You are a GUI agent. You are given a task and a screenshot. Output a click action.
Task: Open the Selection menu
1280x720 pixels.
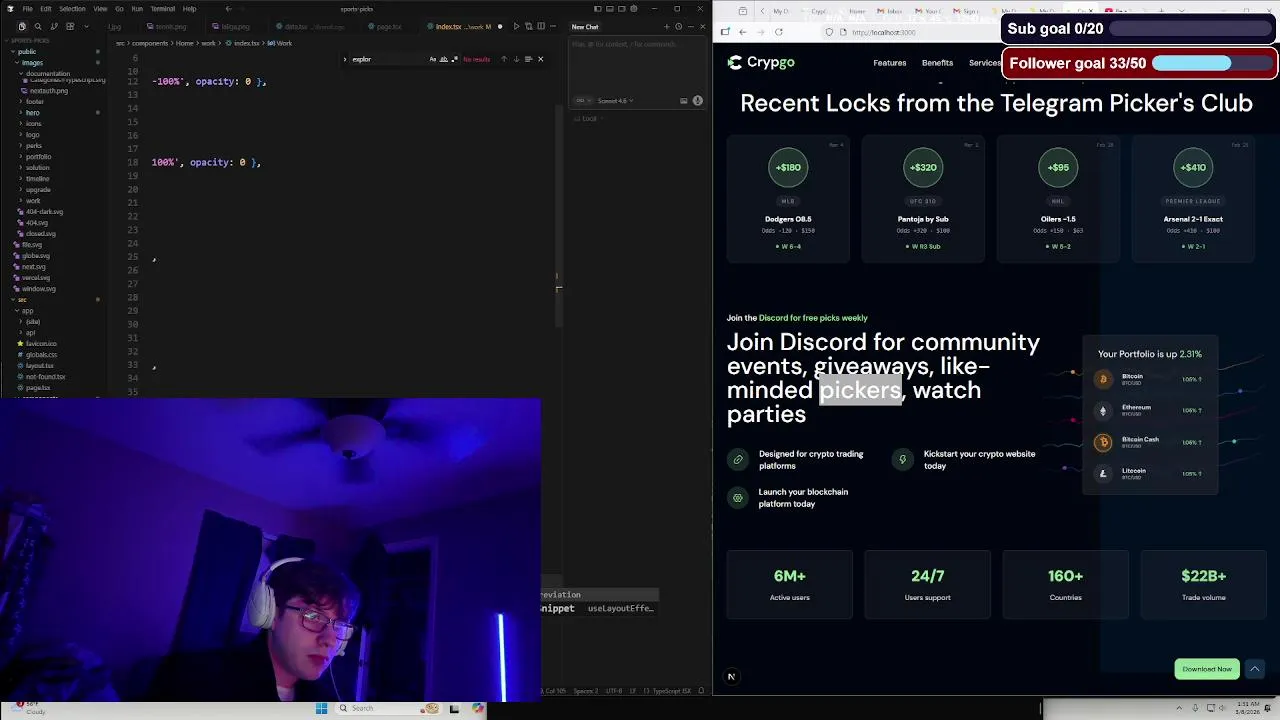pyautogui.click(x=72, y=9)
